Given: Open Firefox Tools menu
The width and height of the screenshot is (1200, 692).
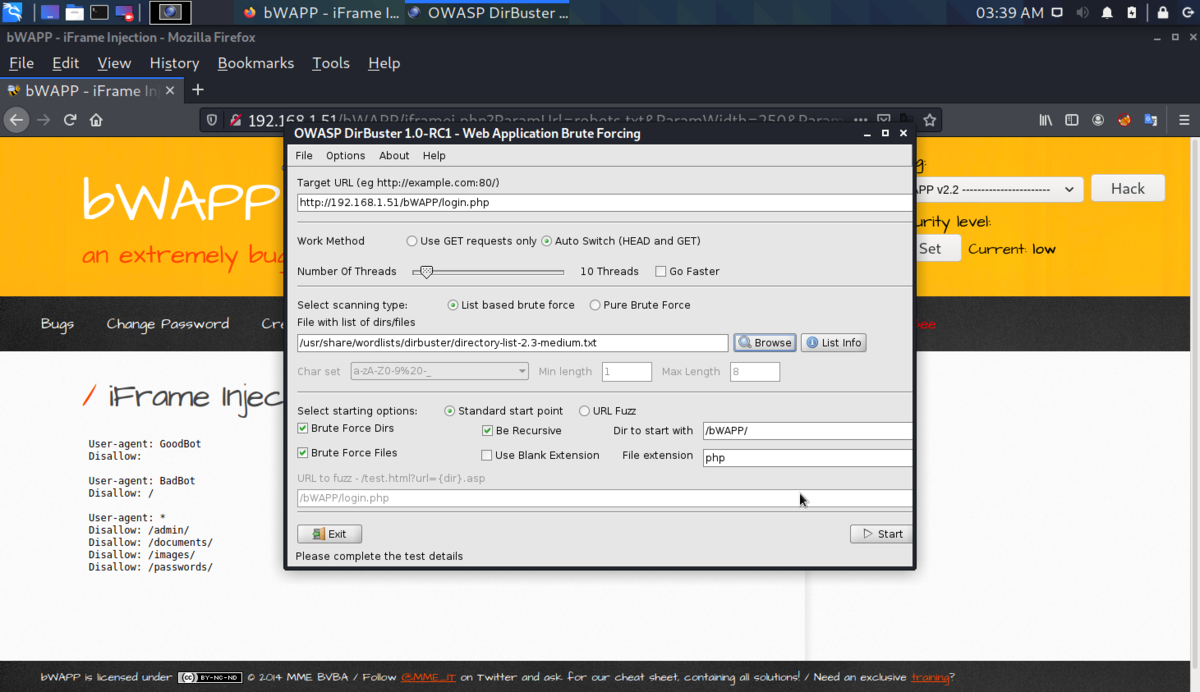Looking at the screenshot, I should pyautogui.click(x=331, y=63).
